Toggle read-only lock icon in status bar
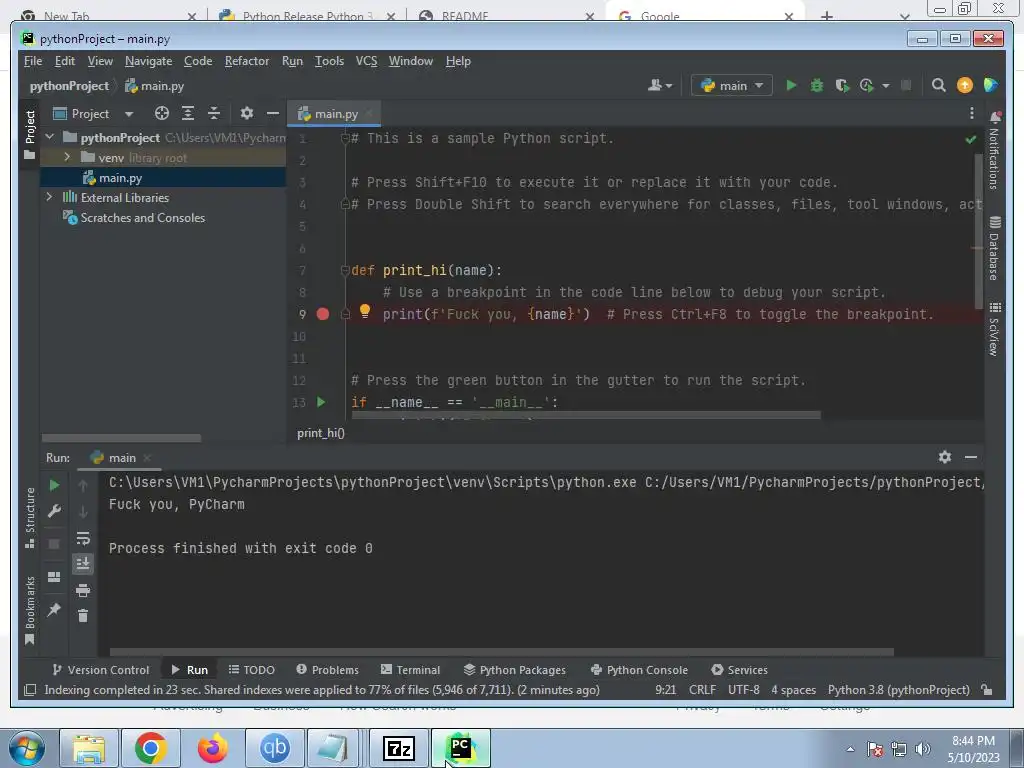This screenshot has width=1024, height=768. (x=987, y=690)
